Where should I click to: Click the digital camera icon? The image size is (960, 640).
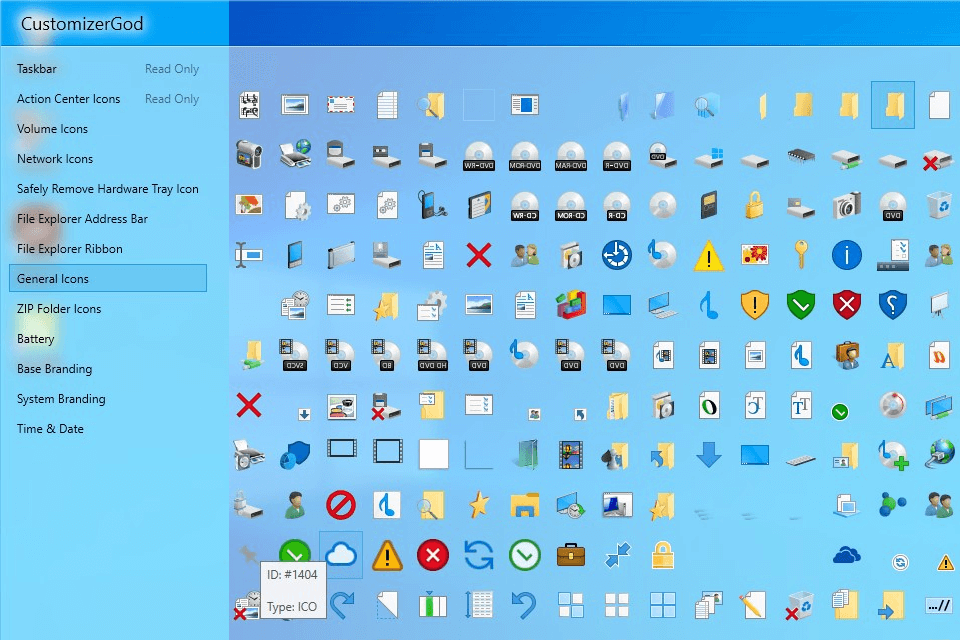847,206
